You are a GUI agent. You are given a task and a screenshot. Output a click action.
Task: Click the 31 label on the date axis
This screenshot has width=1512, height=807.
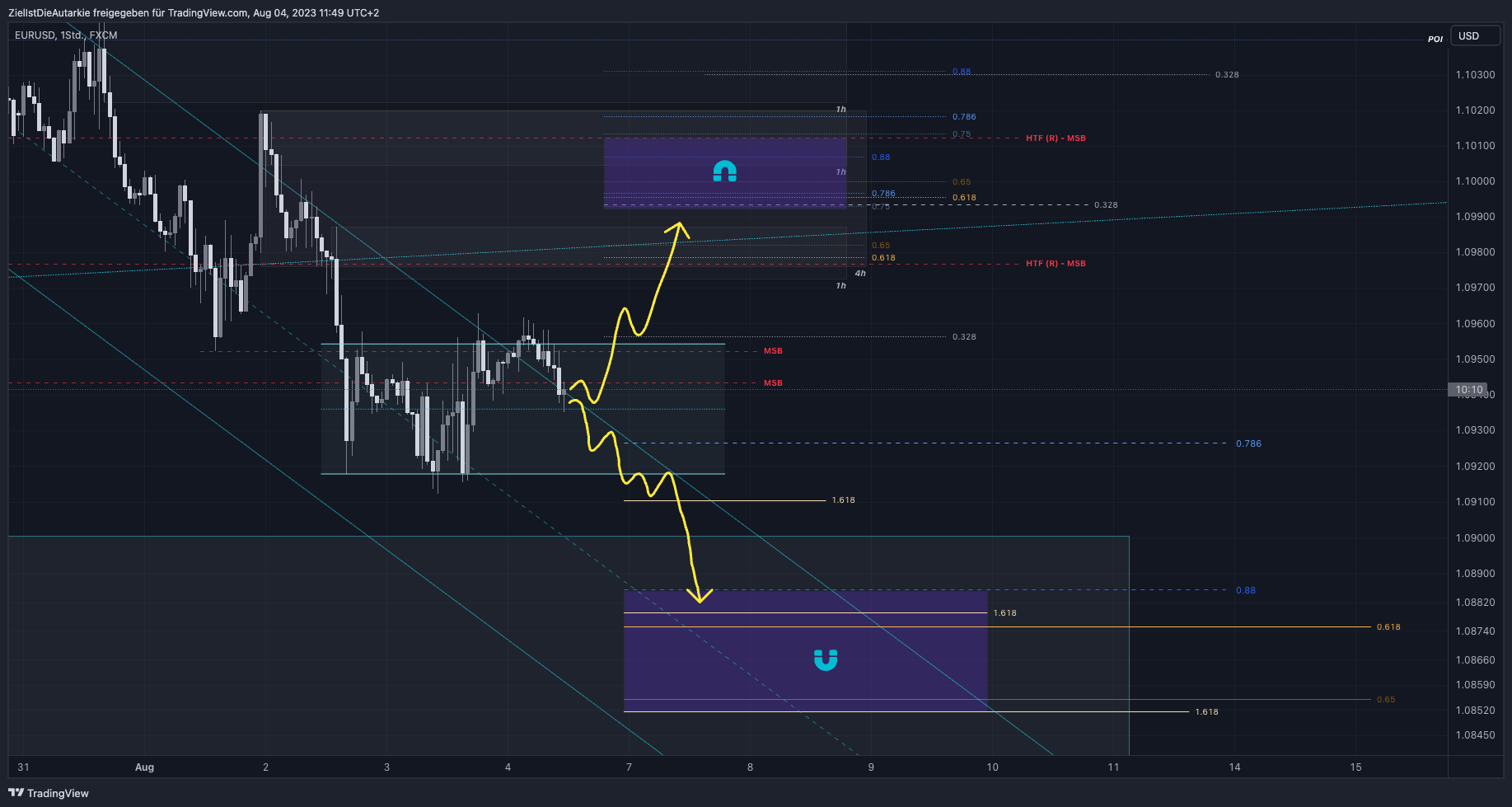[x=23, y=767]
